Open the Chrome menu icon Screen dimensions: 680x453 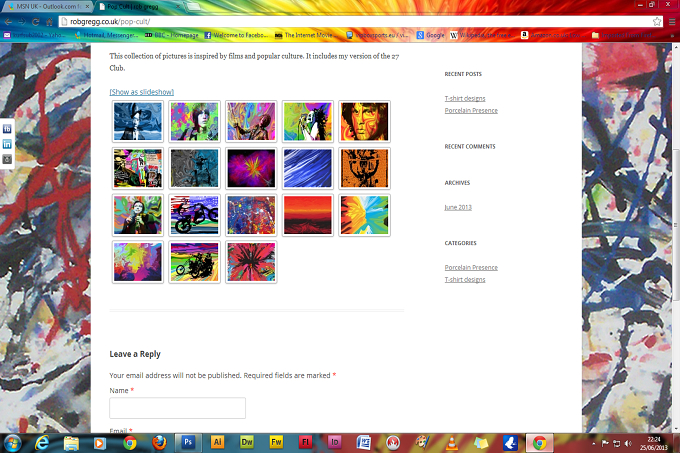pyautogui.click(x=672, y=21)
